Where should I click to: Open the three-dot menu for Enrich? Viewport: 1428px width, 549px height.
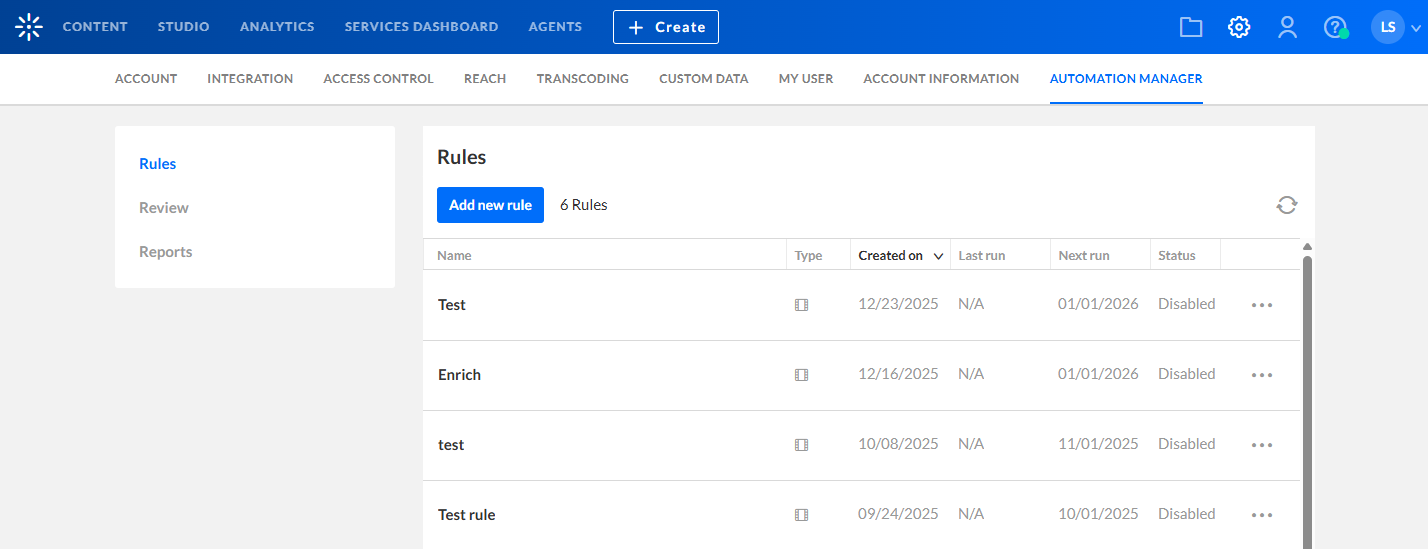[1262, 375]
